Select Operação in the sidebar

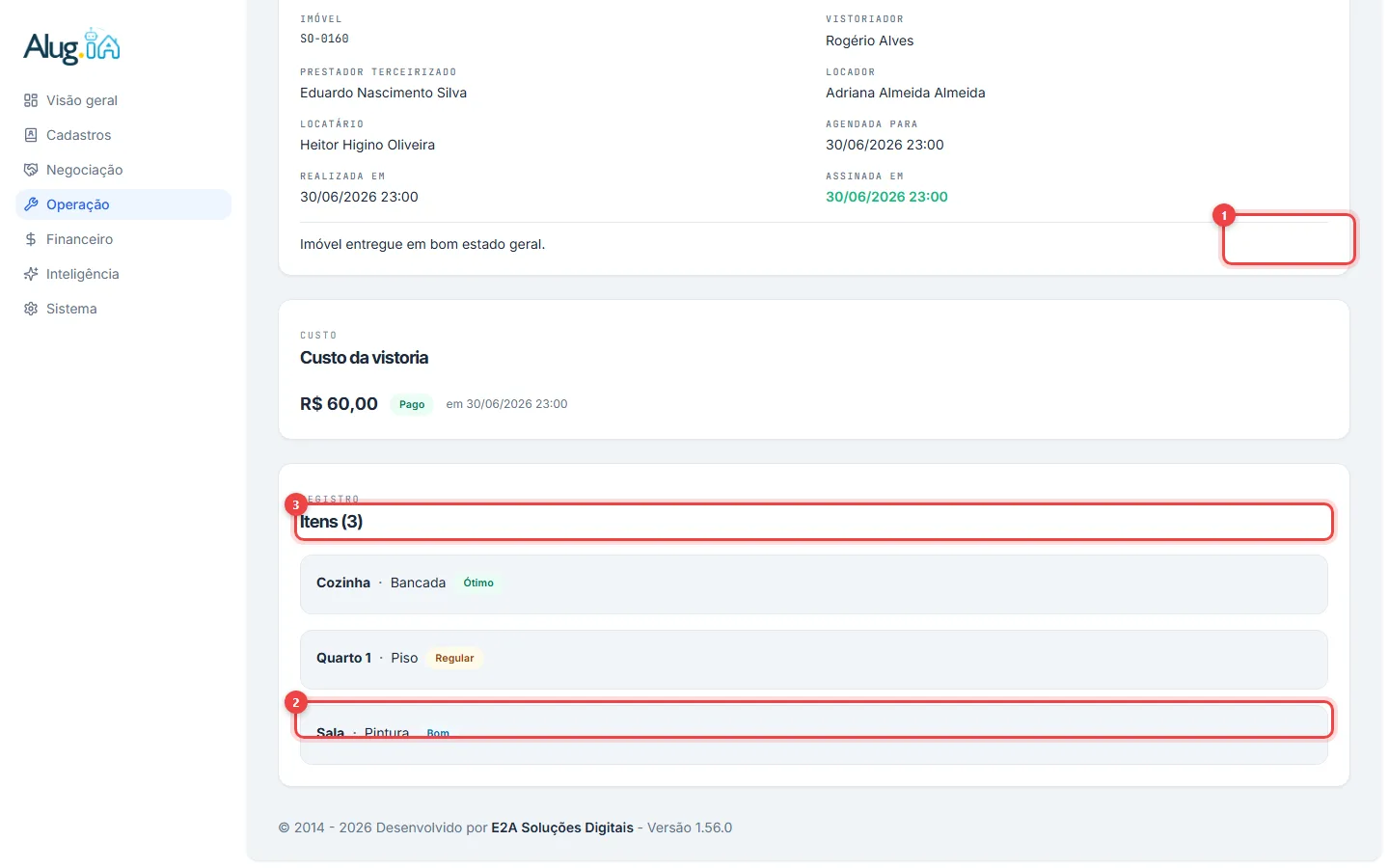(123, 204)
